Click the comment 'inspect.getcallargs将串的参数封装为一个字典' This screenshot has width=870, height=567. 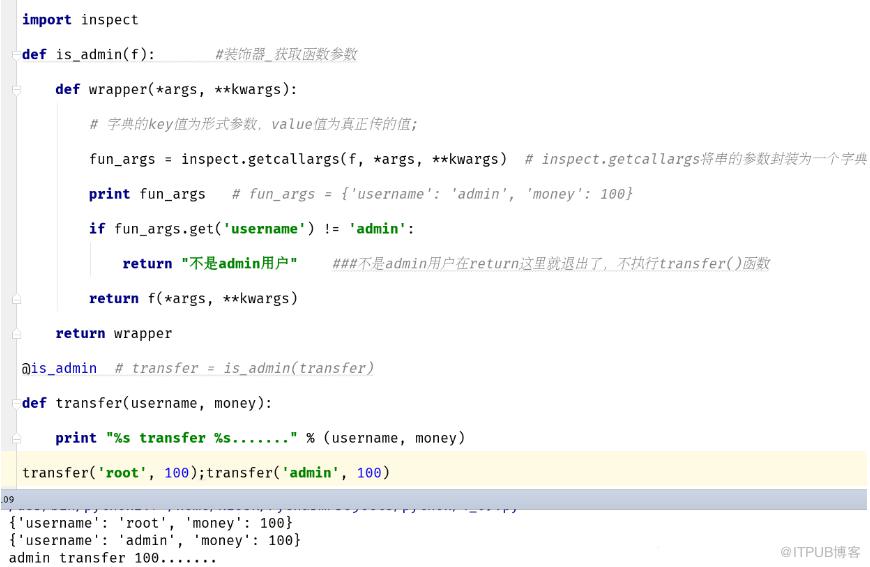(x=696, y=159)
